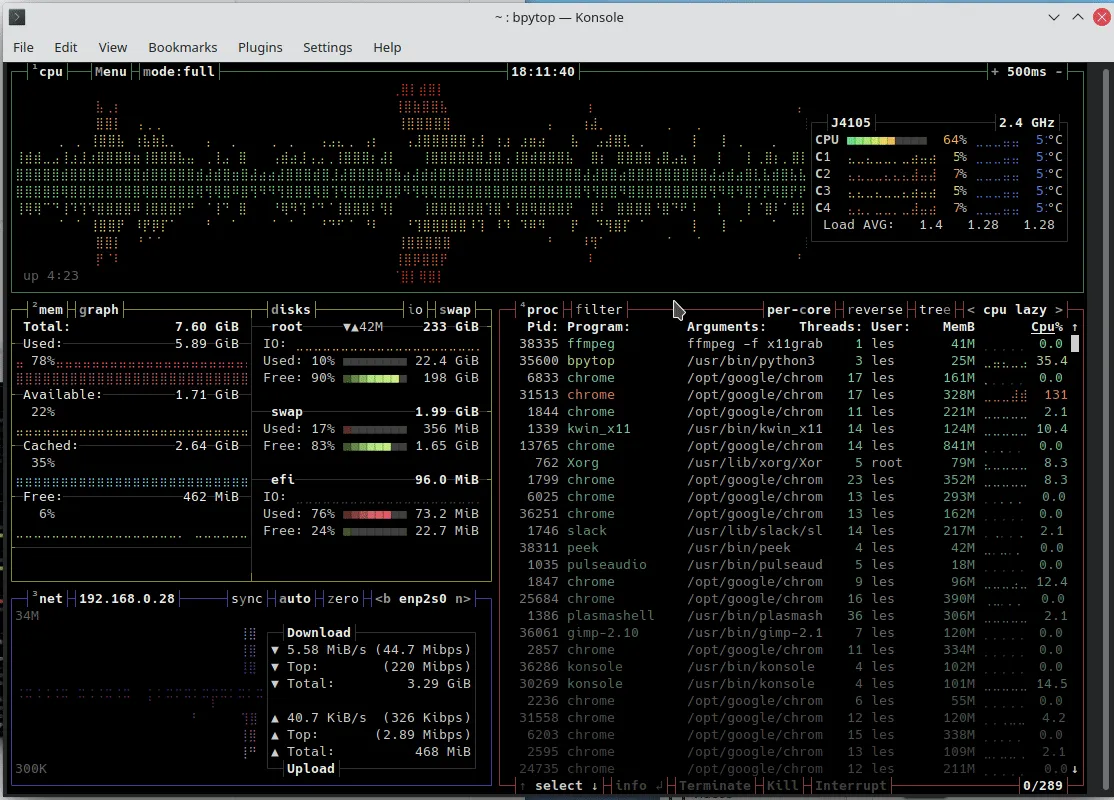
Task: Select the peek process row
Action: point(791,548)
